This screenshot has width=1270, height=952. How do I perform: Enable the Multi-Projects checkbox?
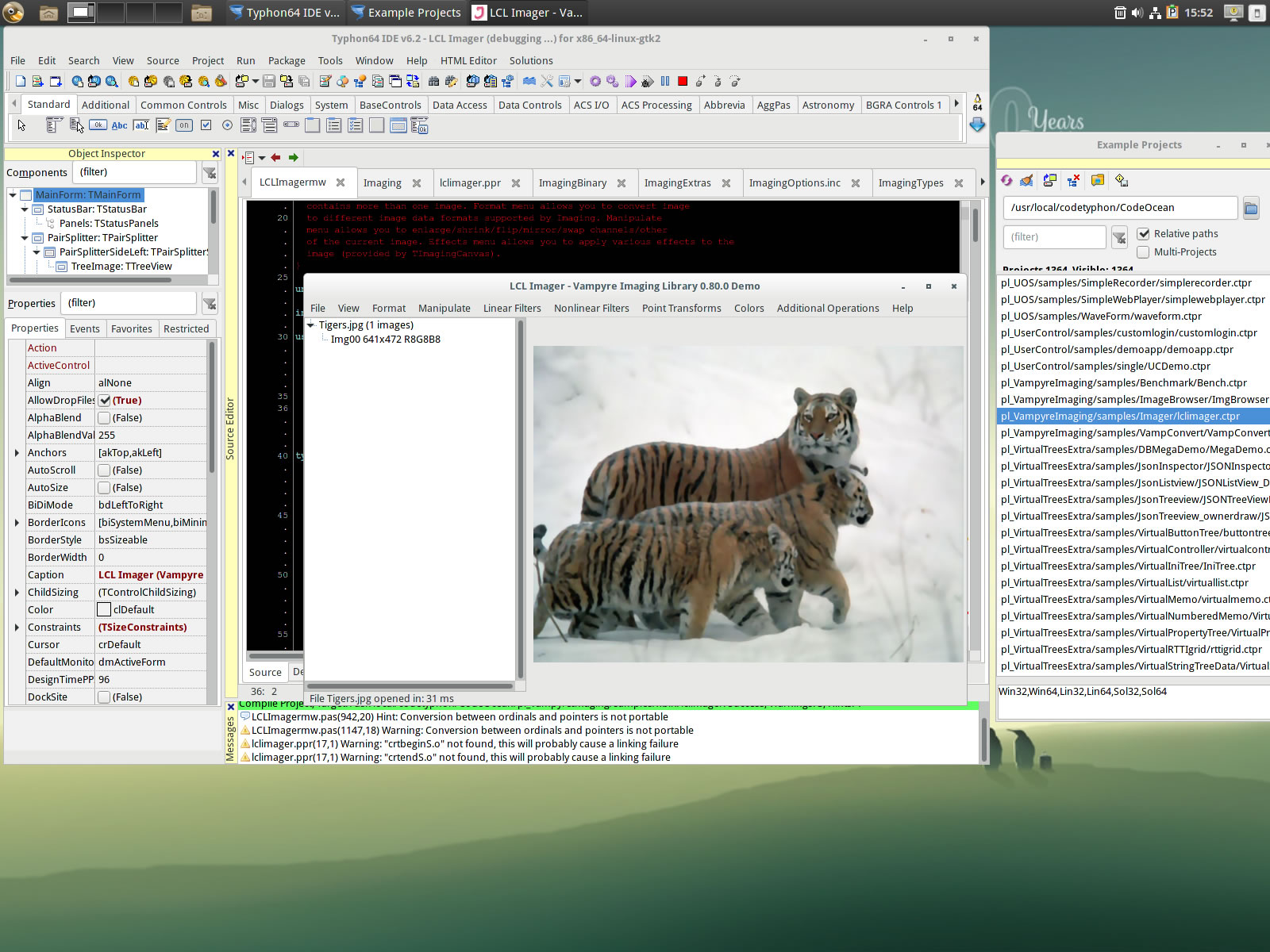1143,251
